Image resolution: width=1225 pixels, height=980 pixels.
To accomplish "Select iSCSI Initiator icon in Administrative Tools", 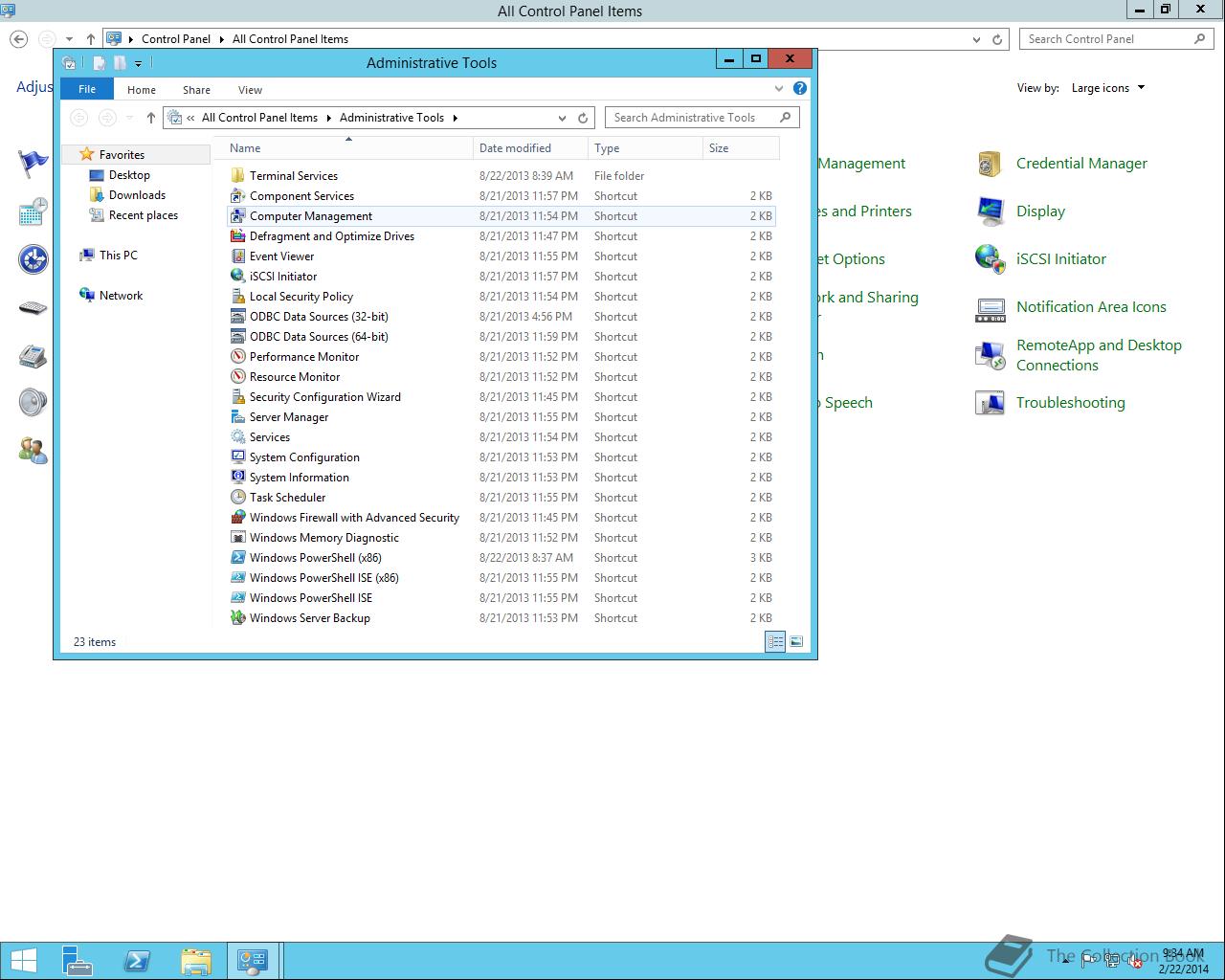I will point(237,277).
